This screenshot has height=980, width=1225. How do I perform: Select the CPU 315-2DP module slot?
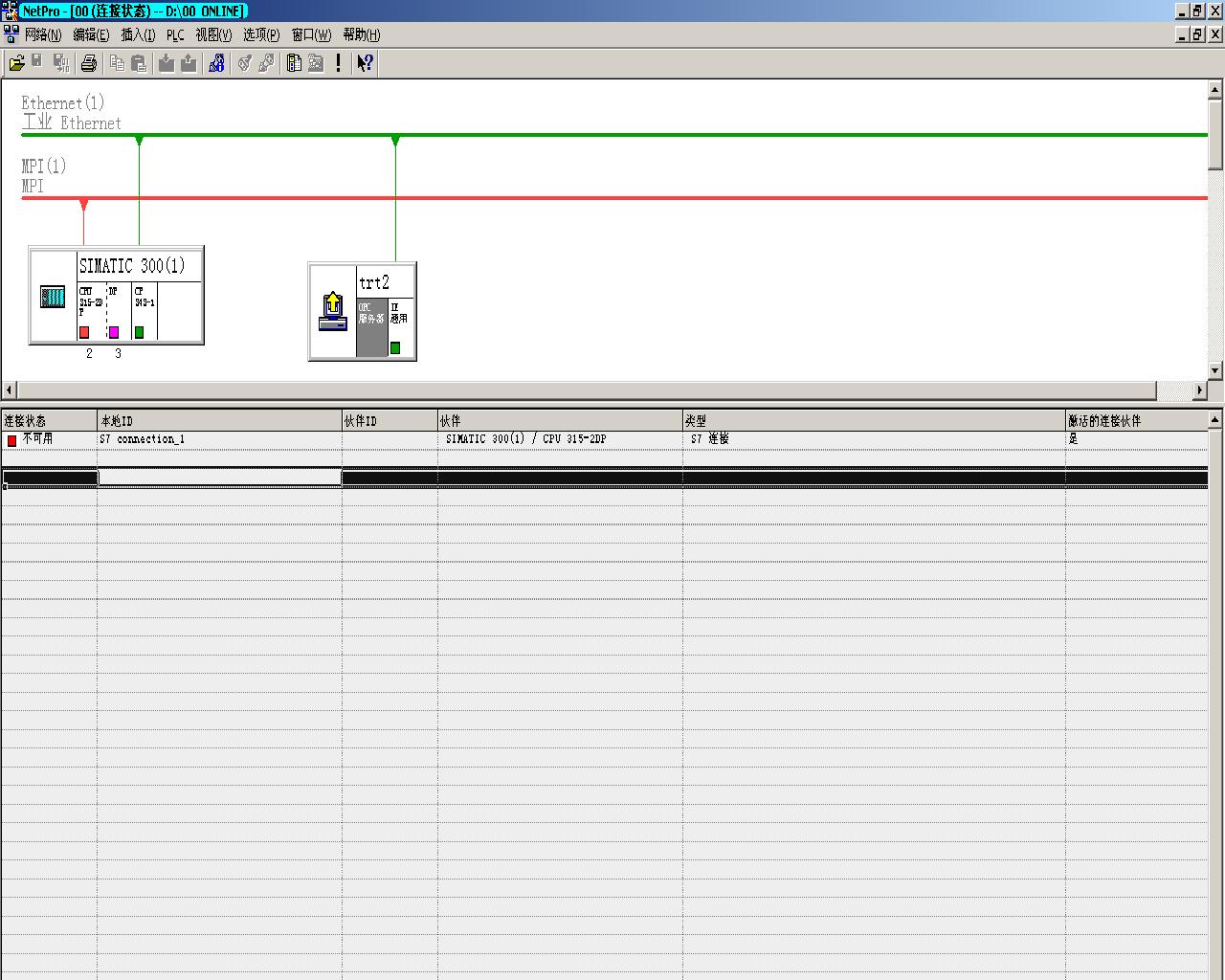92,312
